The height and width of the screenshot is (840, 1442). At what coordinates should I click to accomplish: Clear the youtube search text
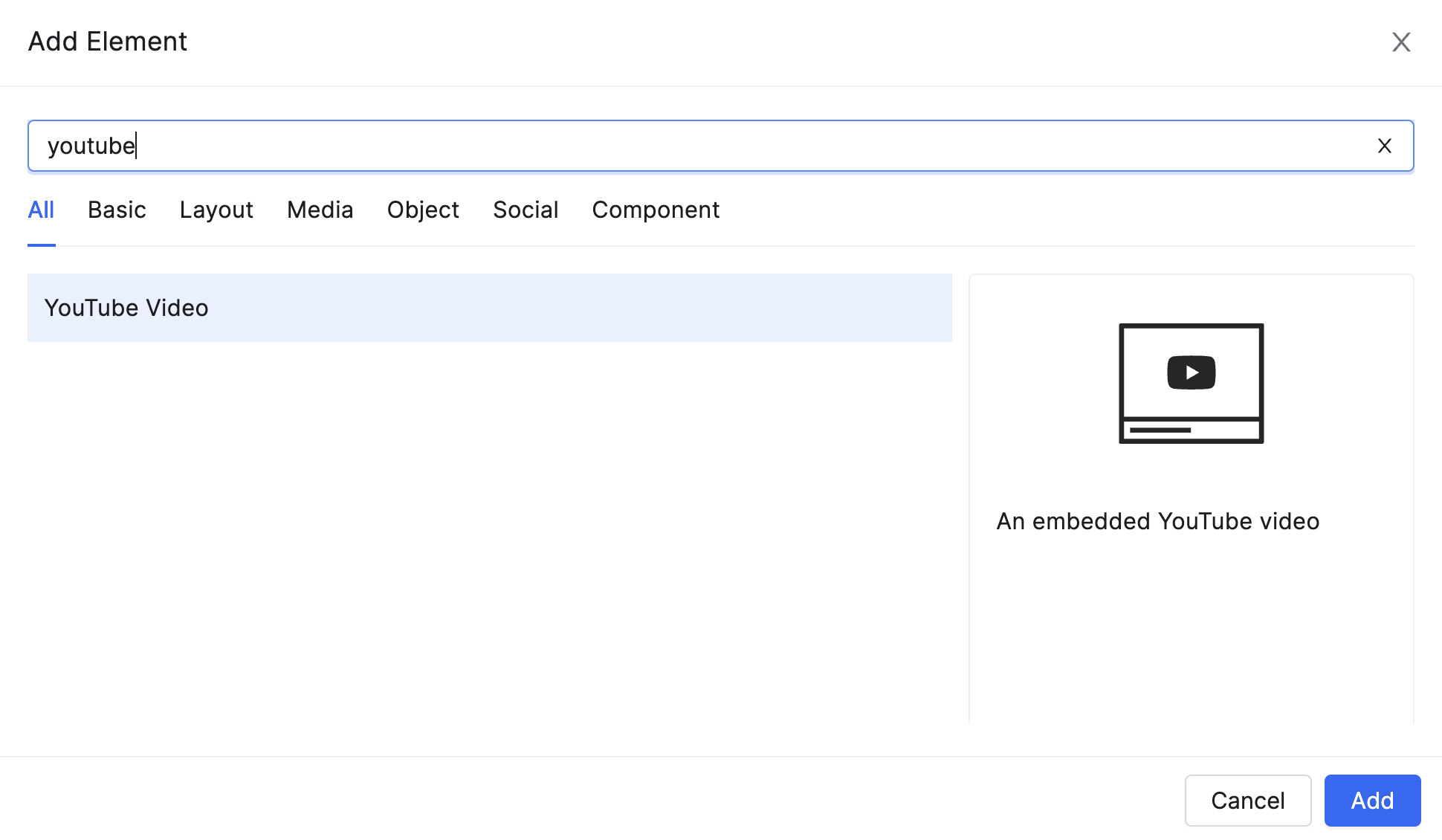(x=1384, y=146)
